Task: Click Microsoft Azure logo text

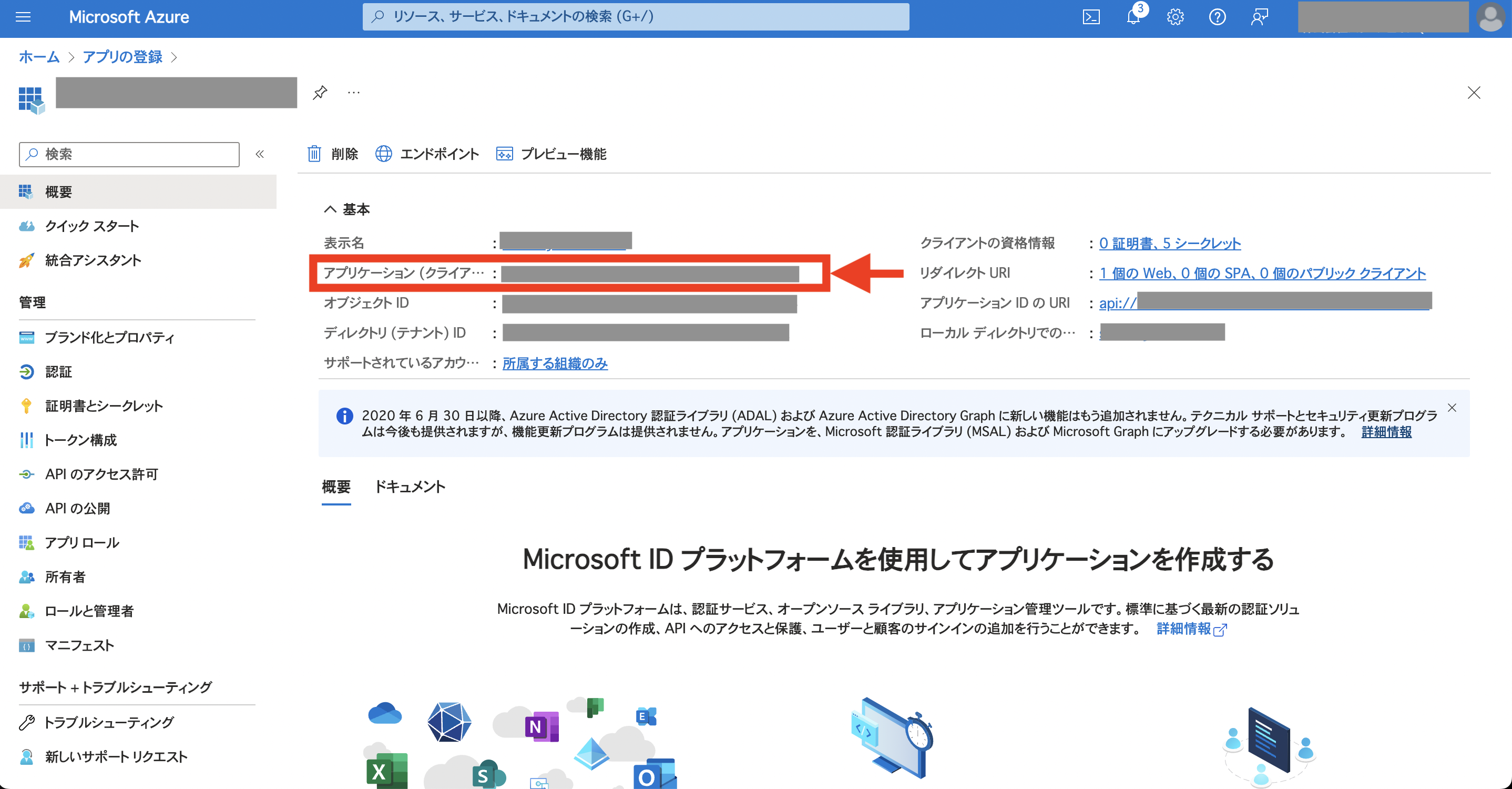Action: click(x=129, y=17)
